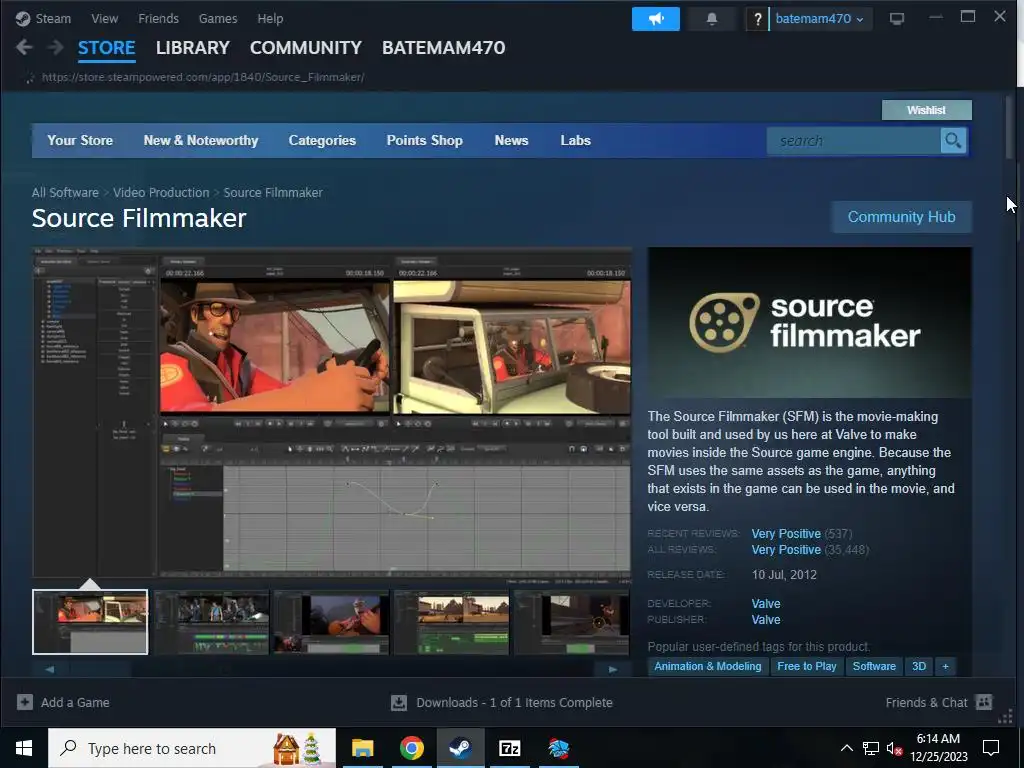The image size is (1024, 768).
Task: Click thumbnail strip left arrow
Action: tap(50, 669)
